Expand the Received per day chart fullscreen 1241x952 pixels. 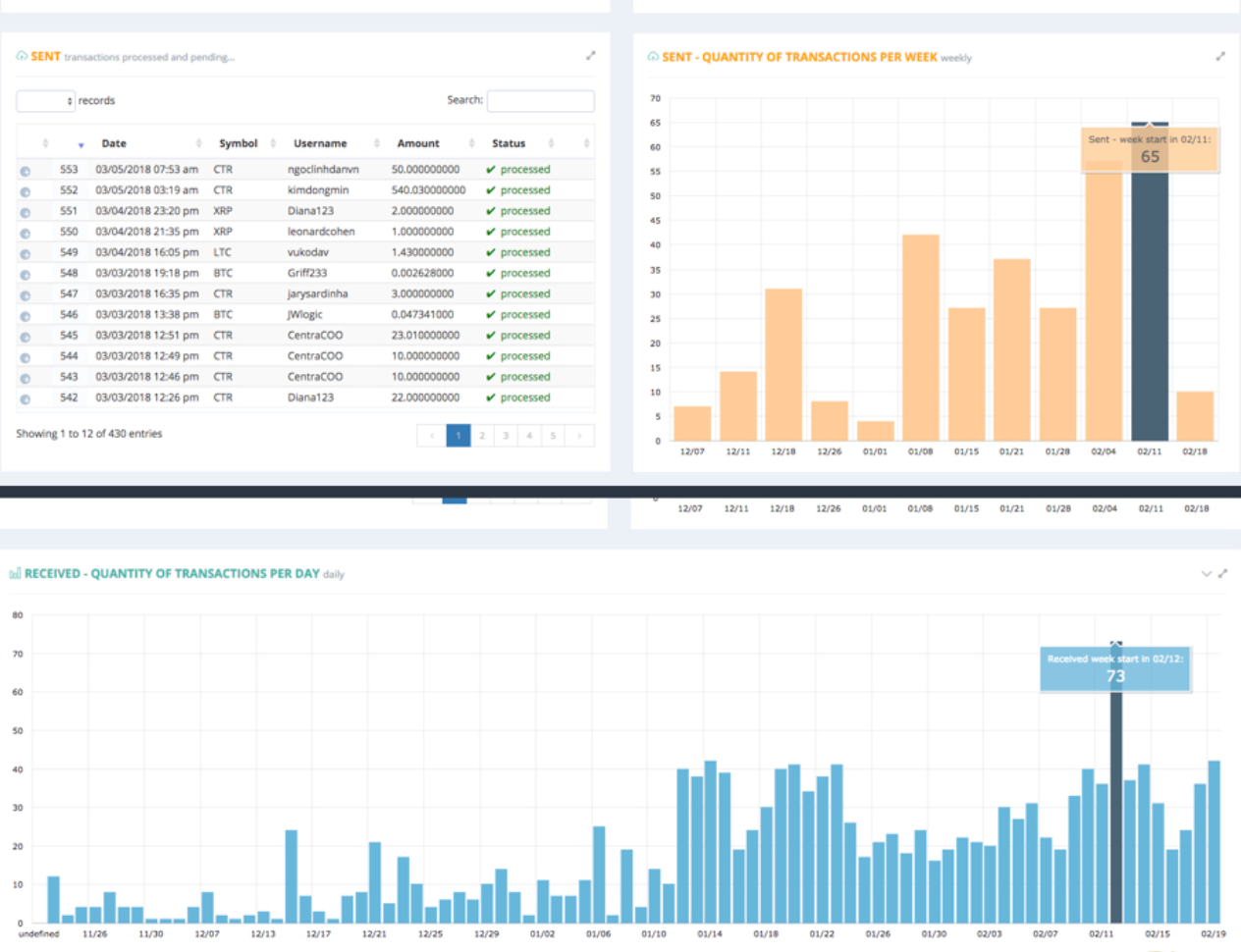[x=1222, y=573]
